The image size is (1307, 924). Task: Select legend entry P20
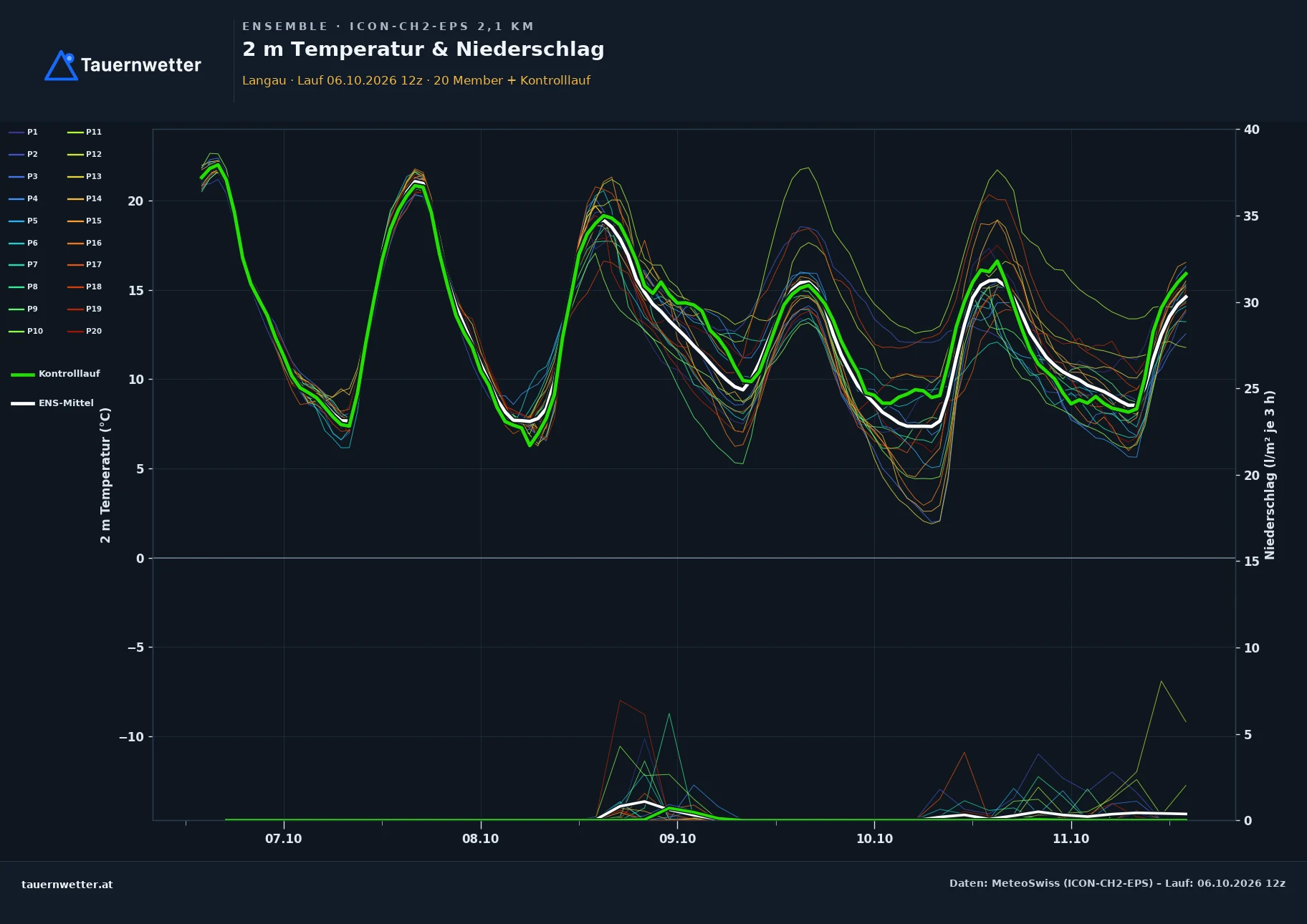click(x=85, y=331)
